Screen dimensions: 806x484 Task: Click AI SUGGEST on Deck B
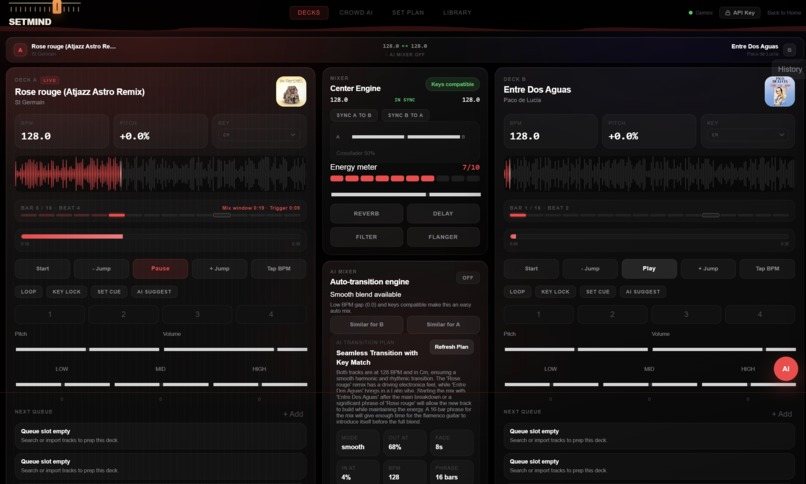pyautogui.click(x=643, y=292)
